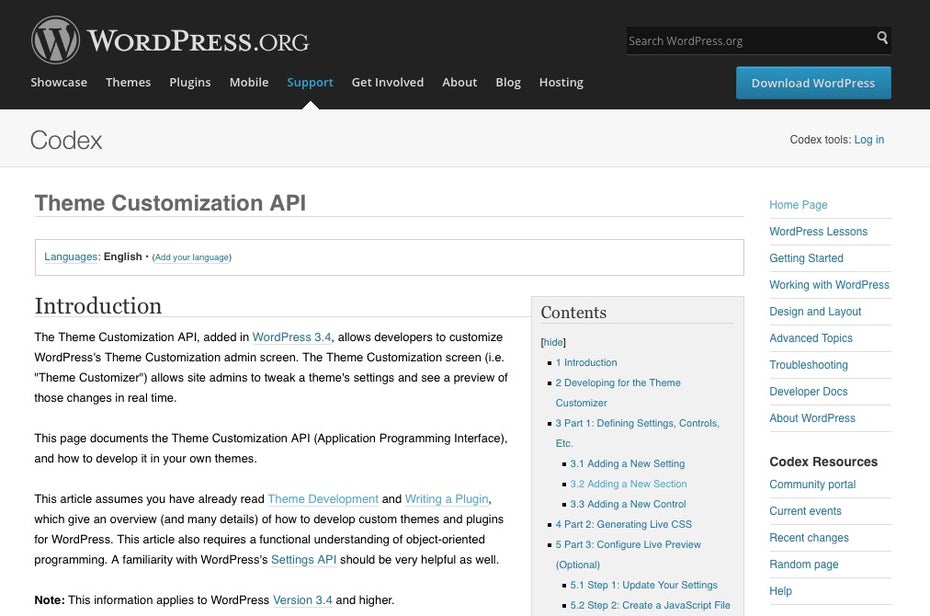Open the Plugins menu item
Screen dimensions: 930x616
click(x=190, y=82)
